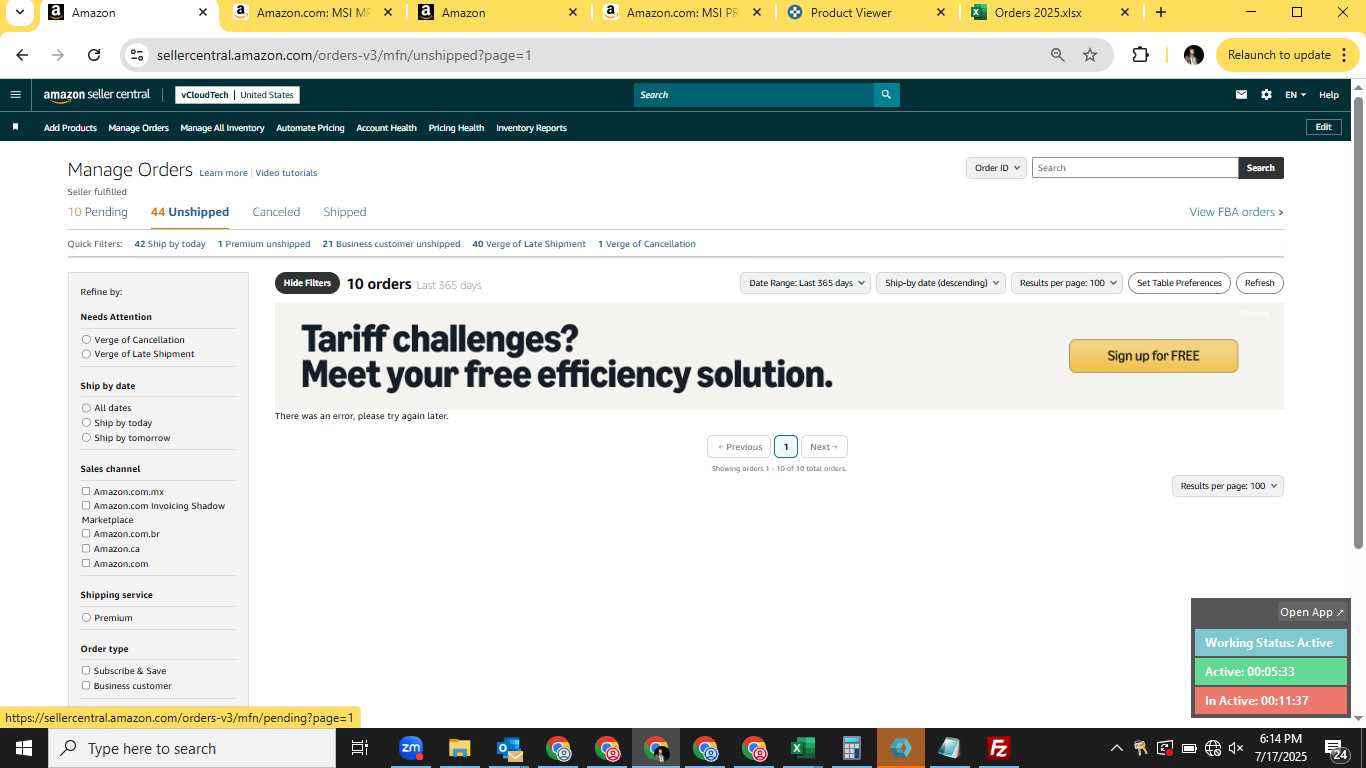
Task: Open the Seller Central hamburger menu
Action: tap(15, 95)
